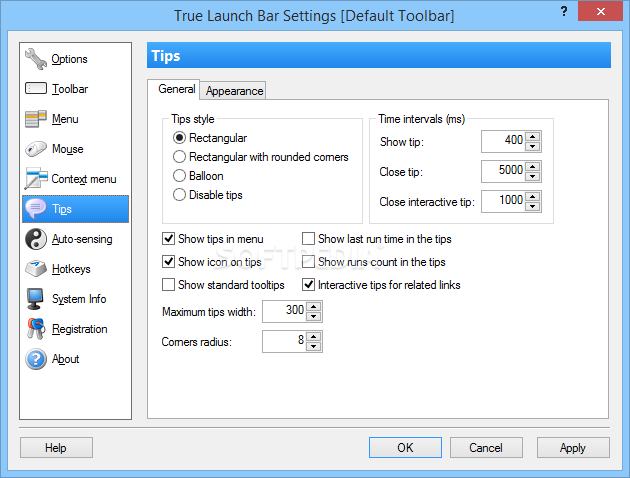Click the Close tip value field
Screen dimensions: 630x478
[503, 172]
